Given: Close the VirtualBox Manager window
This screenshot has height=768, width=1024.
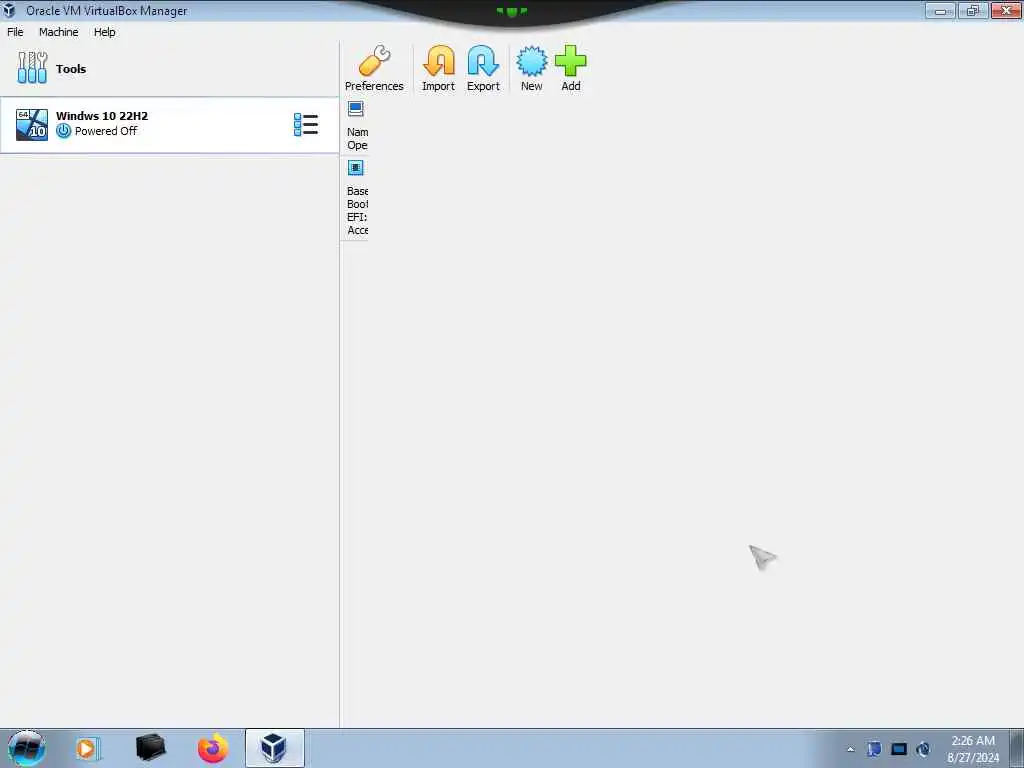Looking at the screenshot, I should coord(1006,10).
